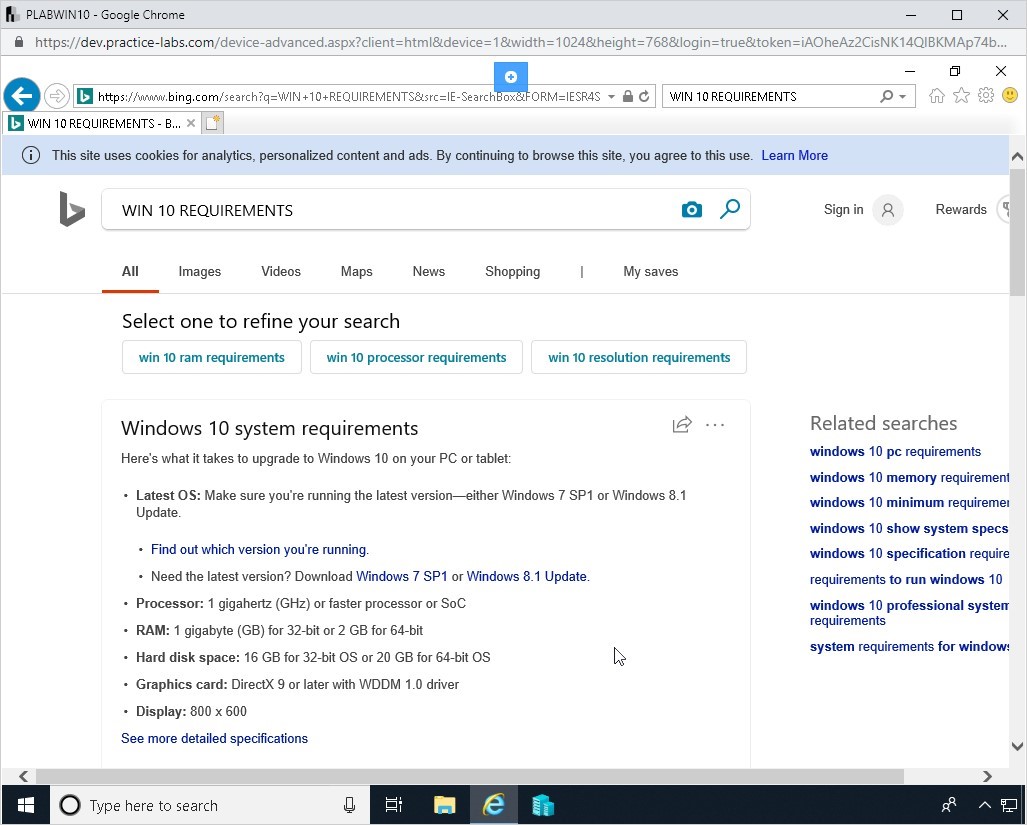
Task: Open related search windows 10 memory requirements
Action: click(909, 477)
